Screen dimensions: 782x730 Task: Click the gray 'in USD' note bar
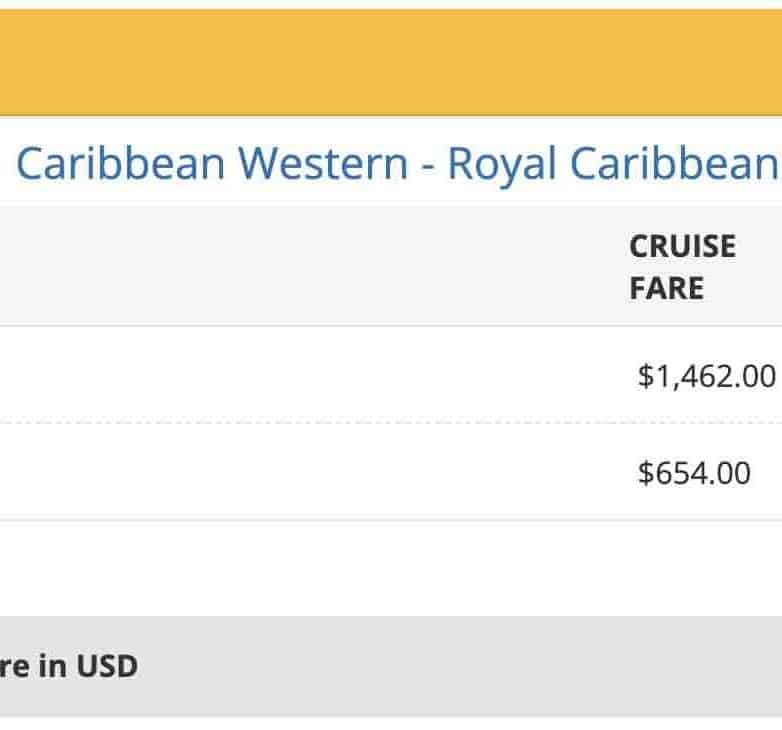pyautogui.click(x=390, y=666)
